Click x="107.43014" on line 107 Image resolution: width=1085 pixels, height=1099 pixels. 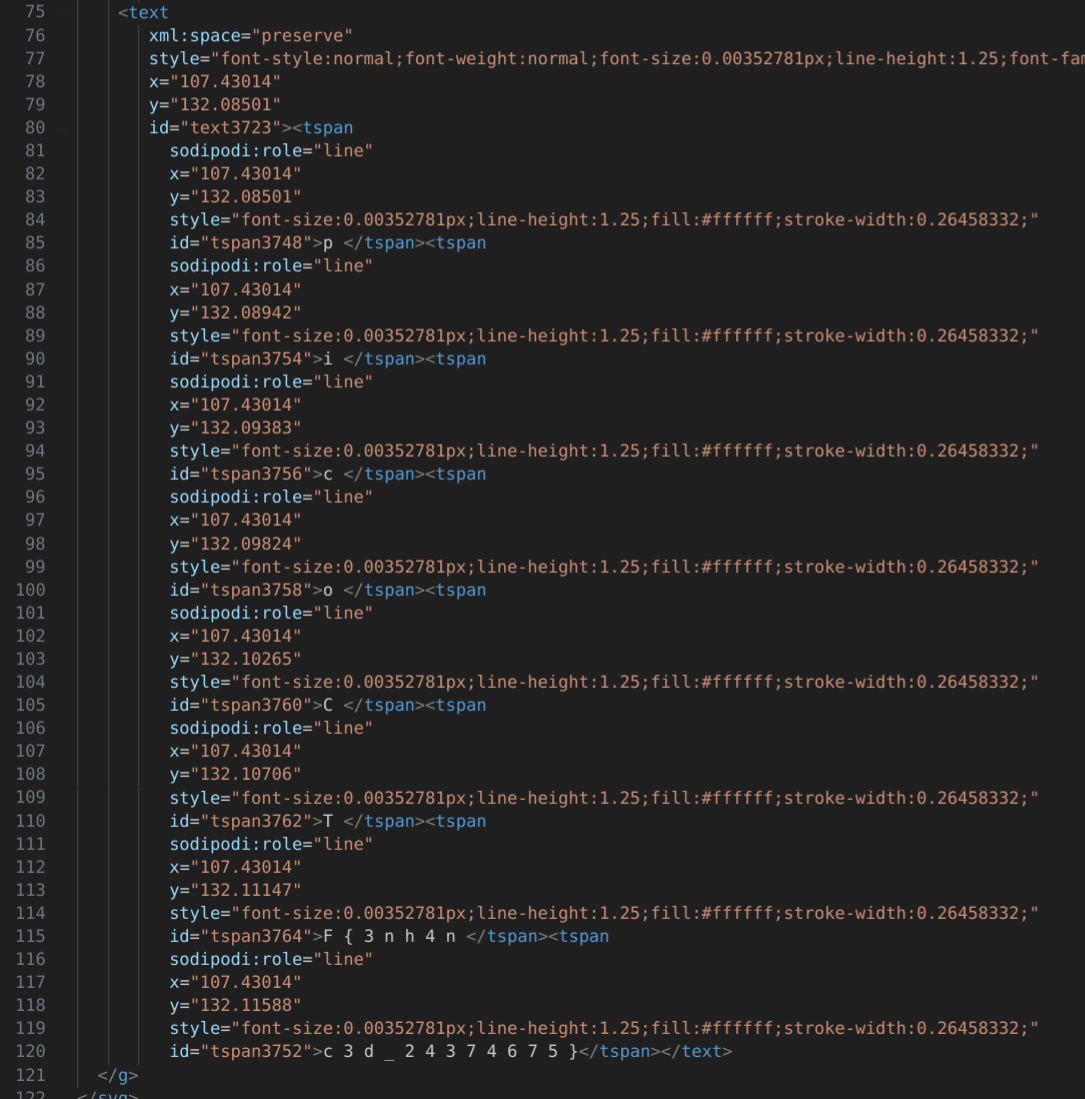235,751
